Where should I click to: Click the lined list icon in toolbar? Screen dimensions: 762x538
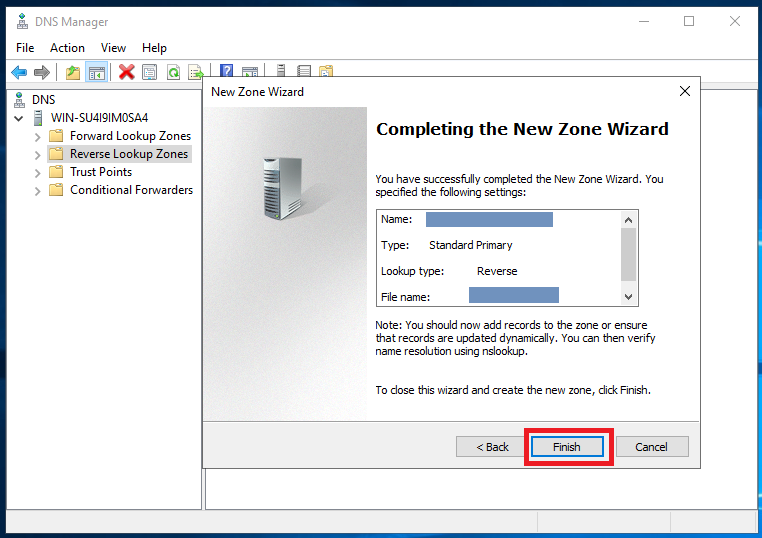(304, 71)
